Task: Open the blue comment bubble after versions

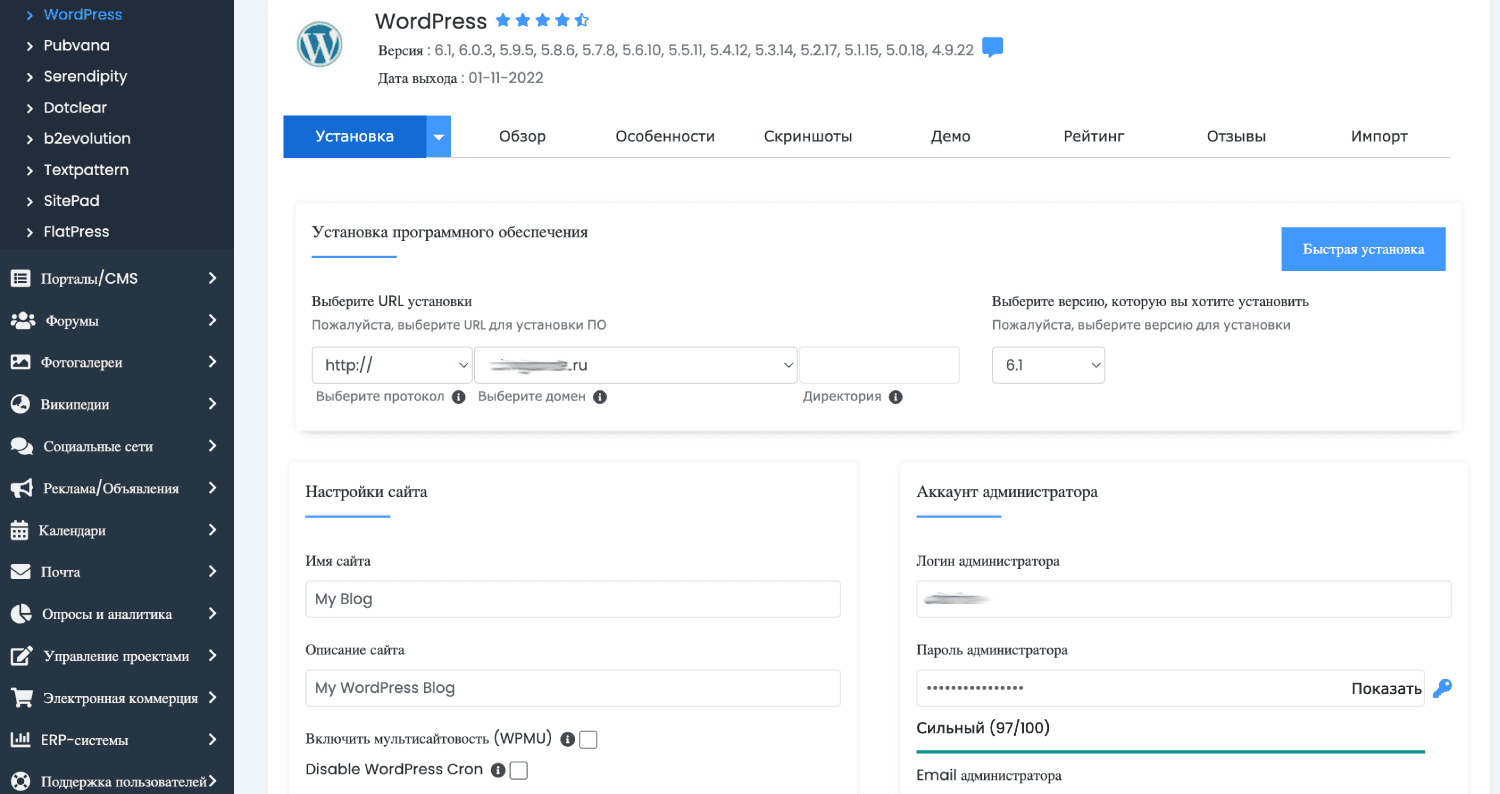Action: pyautogui.click(x=992, y=48)
